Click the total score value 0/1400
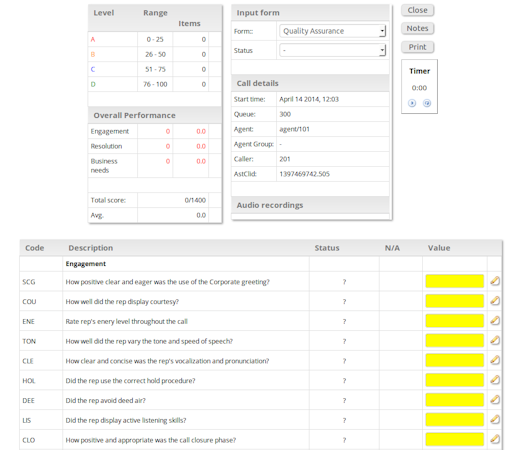The width and height of the screenshot is (518, 450). pos(195,200)
